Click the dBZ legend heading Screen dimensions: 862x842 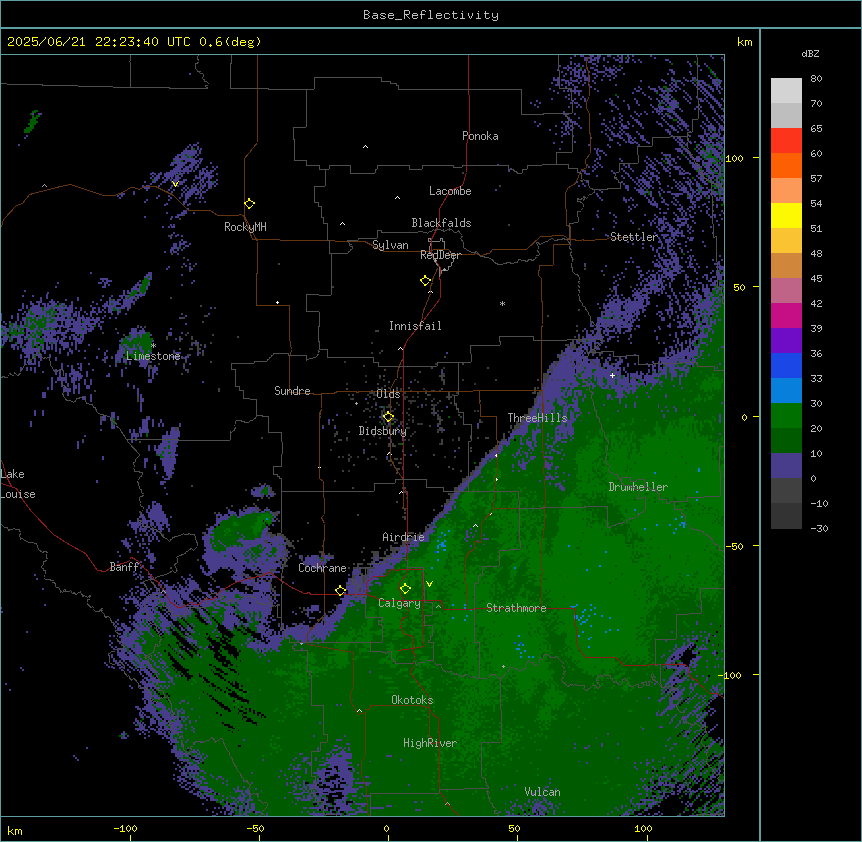[x=810, y=54]
